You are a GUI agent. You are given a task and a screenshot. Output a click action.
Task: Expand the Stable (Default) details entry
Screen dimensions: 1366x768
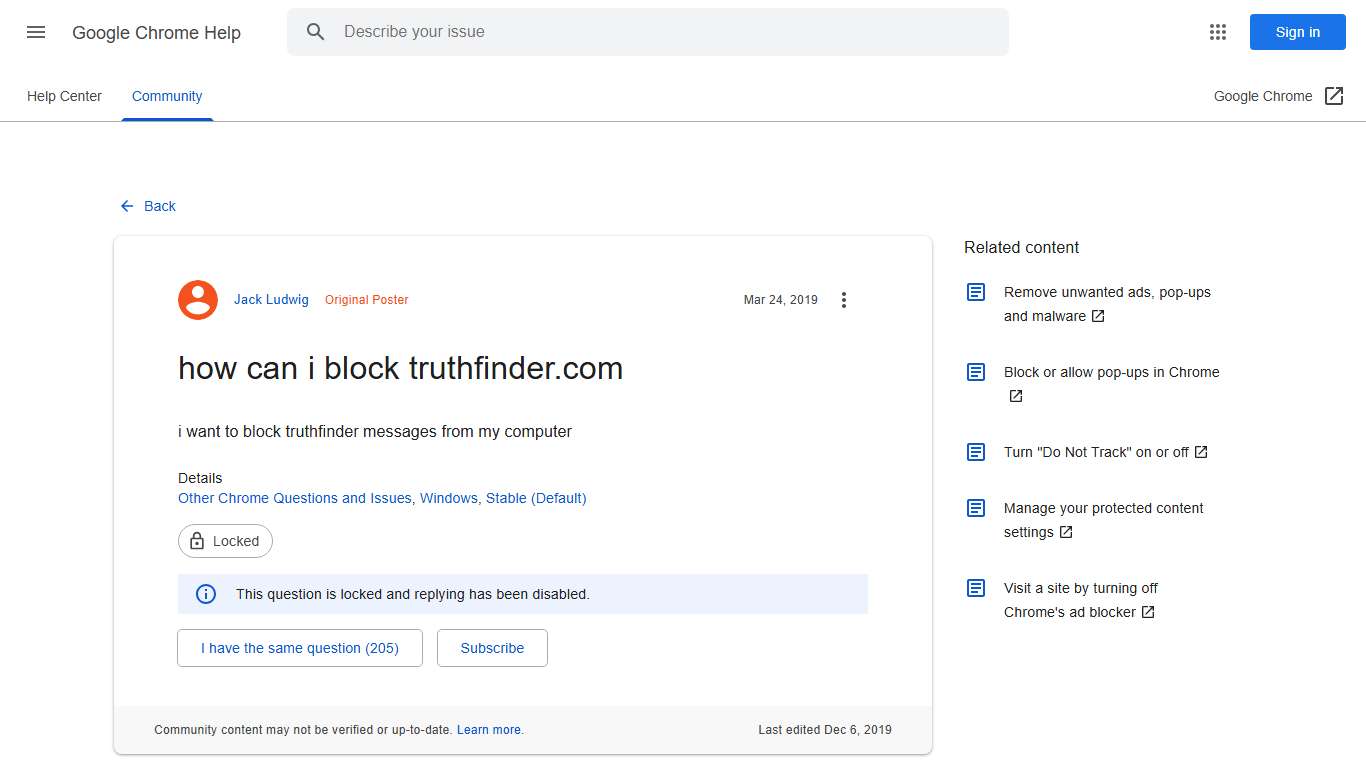click(535, 497)
